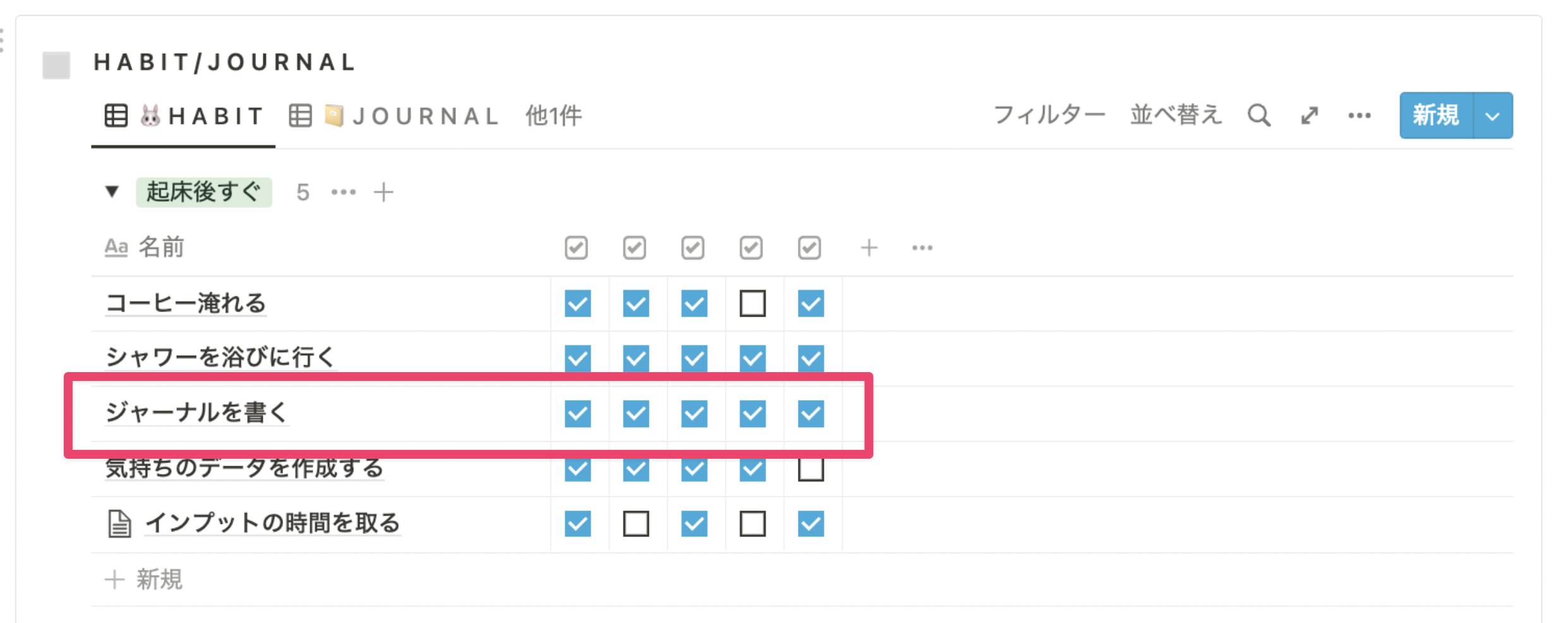Open database as full page arrows icon

click(1310, 116)
